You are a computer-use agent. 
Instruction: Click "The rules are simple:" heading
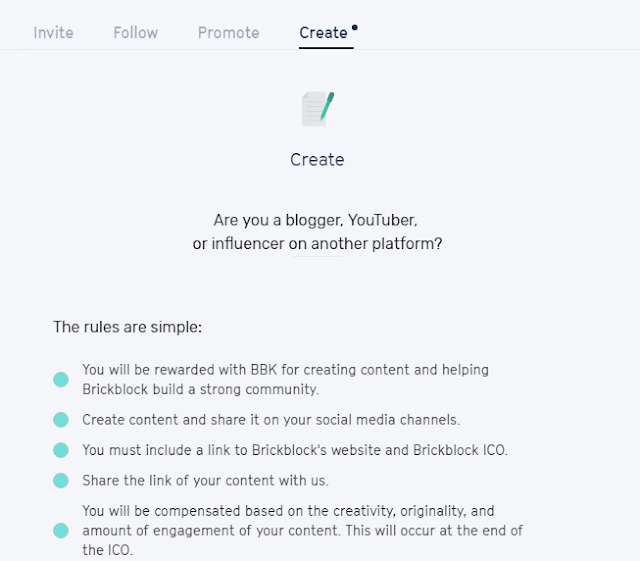pyautogui.click(x=128, y=327)
